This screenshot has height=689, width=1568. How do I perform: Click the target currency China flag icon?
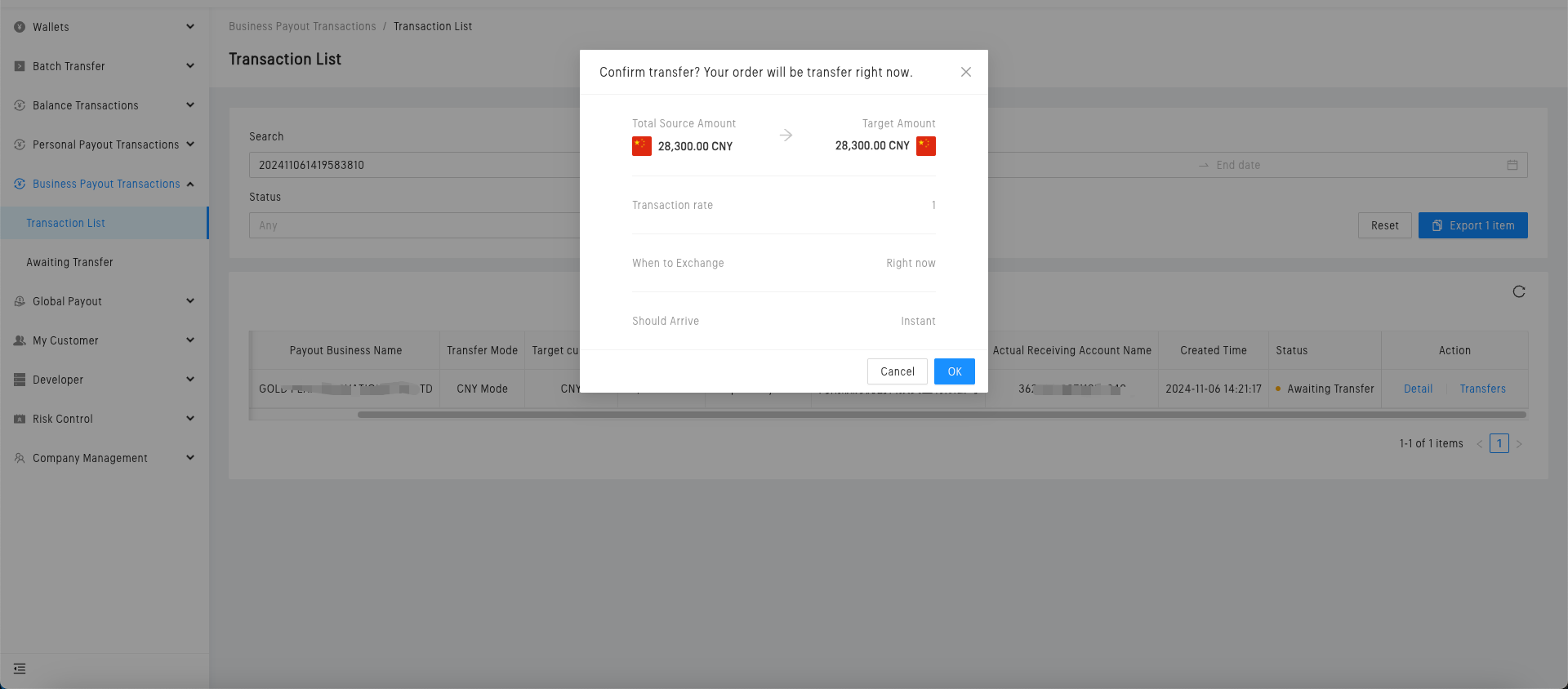coord(926,146)
